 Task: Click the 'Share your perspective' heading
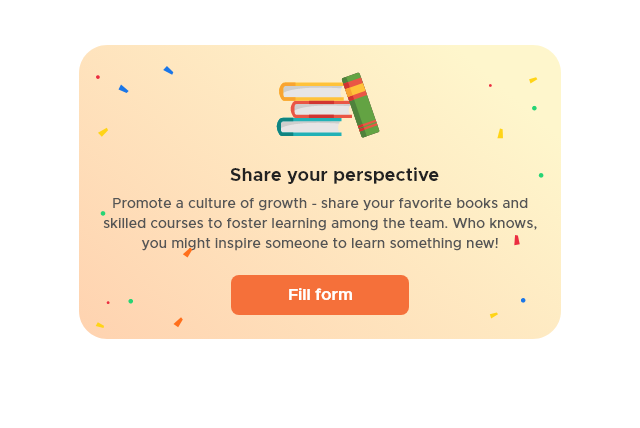(x=334, y=175)
